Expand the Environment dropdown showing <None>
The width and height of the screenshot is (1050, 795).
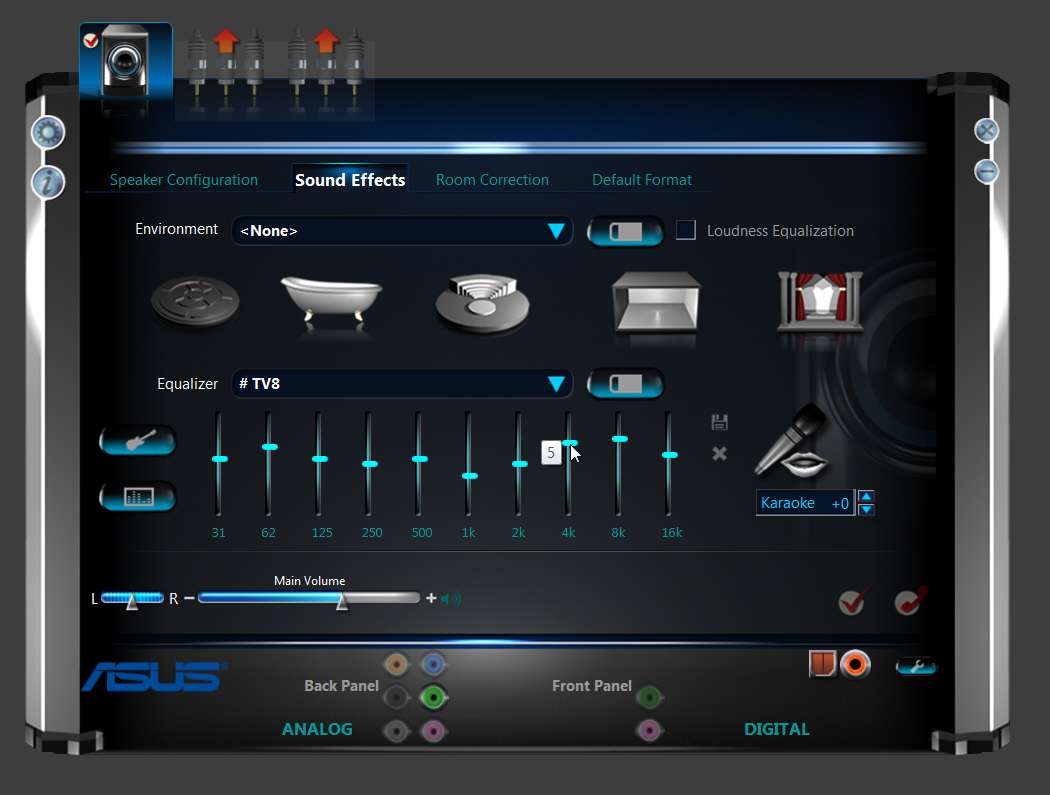[402, 230]
